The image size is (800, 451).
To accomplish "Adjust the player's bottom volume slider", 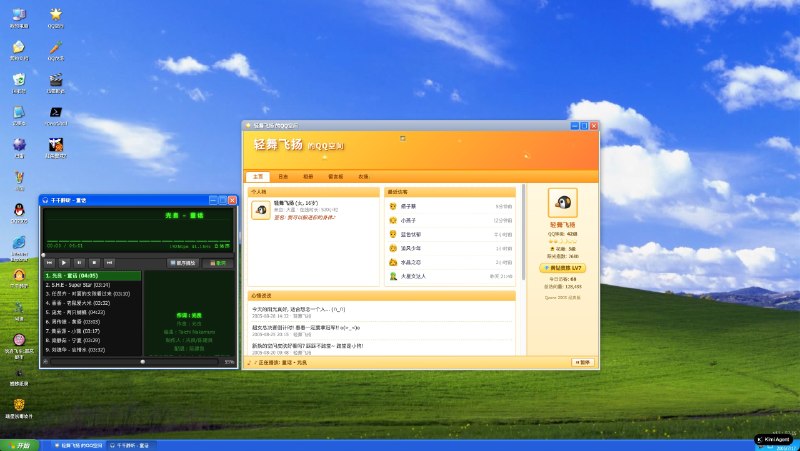I will (x=134, y=362).
